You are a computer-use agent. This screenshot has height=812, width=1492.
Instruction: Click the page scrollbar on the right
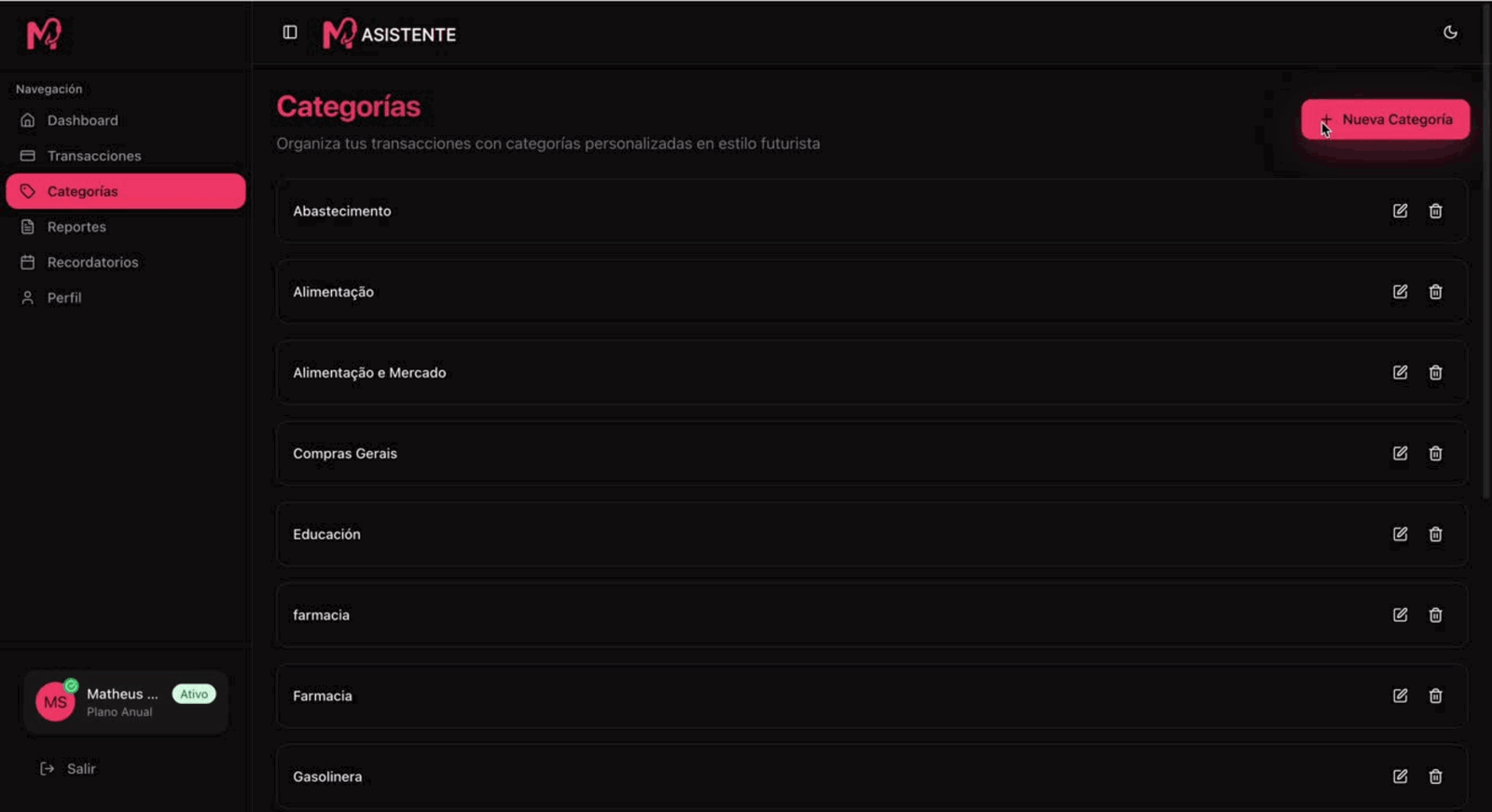tap(1486, 280)
